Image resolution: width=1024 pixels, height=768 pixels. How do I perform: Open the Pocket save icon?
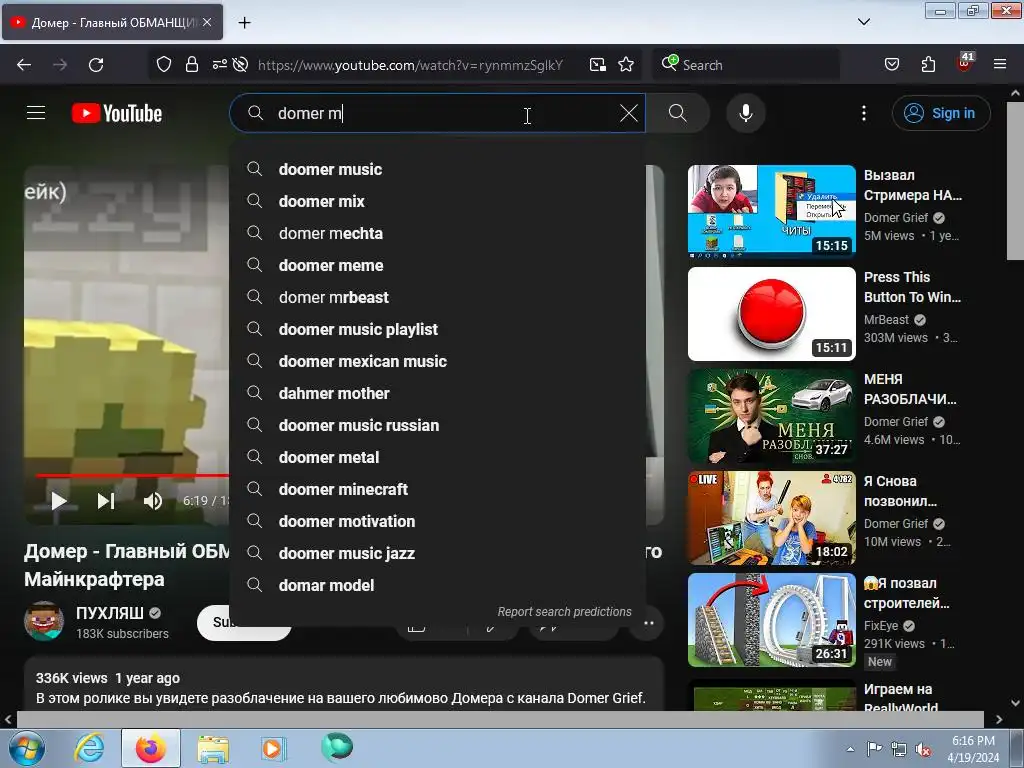click(892, 65)
